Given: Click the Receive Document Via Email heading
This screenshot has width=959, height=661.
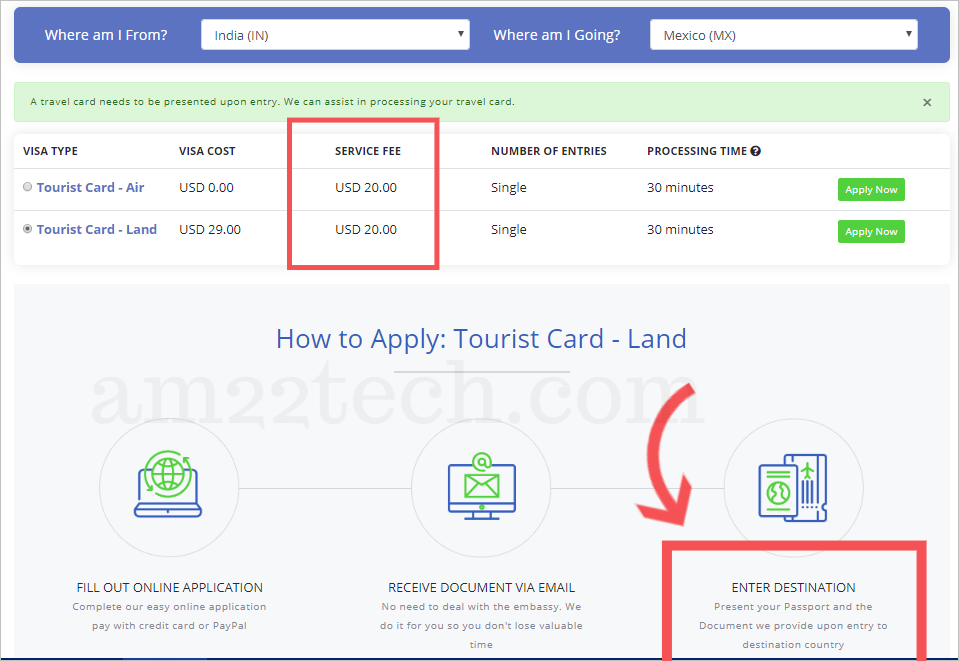Looking at the screenshot, I should coord(481,587).
